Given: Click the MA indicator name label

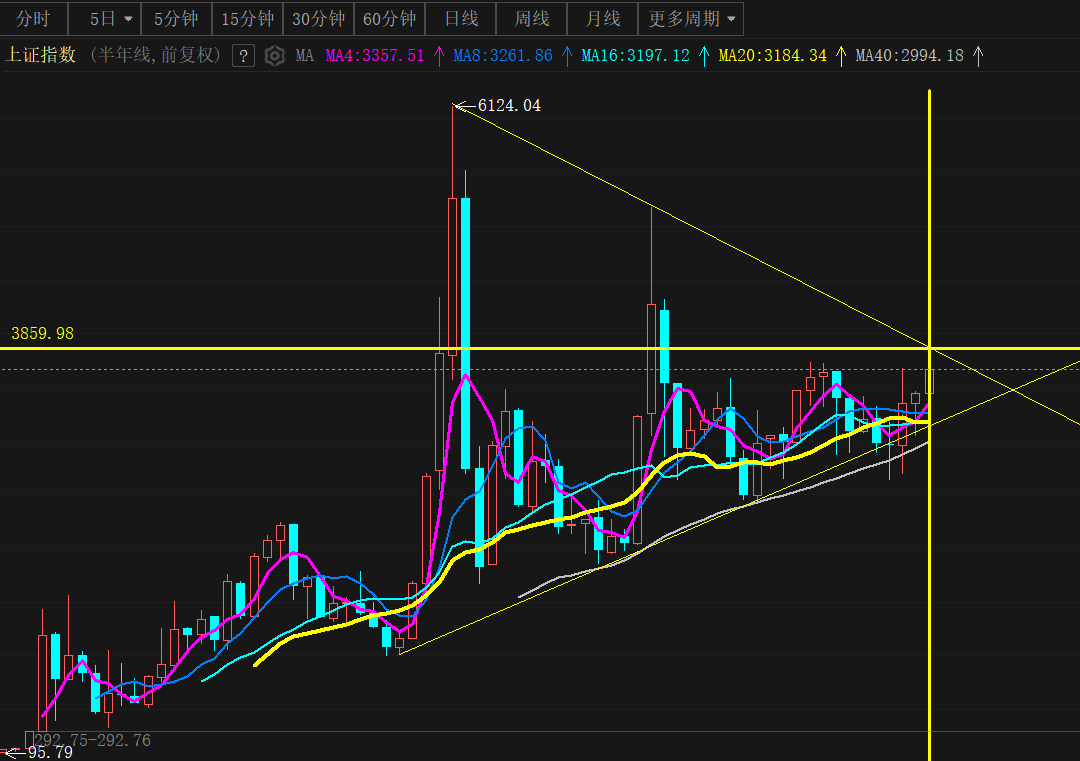Looking at the screenshot, I should 304,56.
